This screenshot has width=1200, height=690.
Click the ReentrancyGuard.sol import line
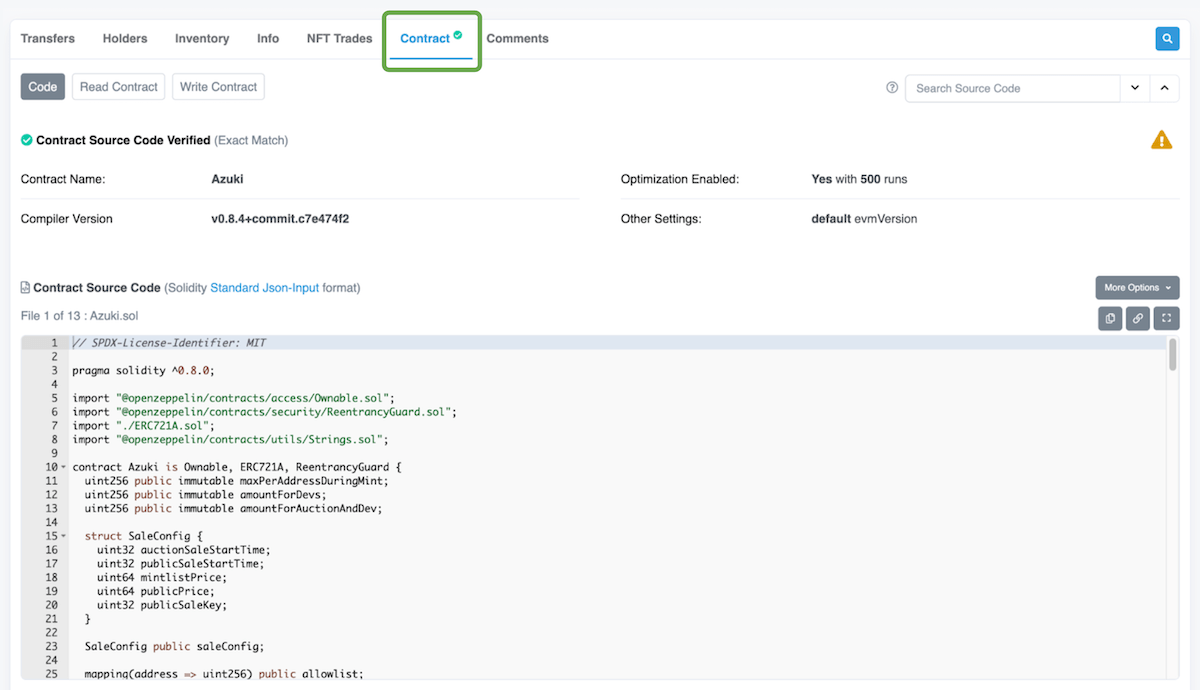click(x=264, y=412)
